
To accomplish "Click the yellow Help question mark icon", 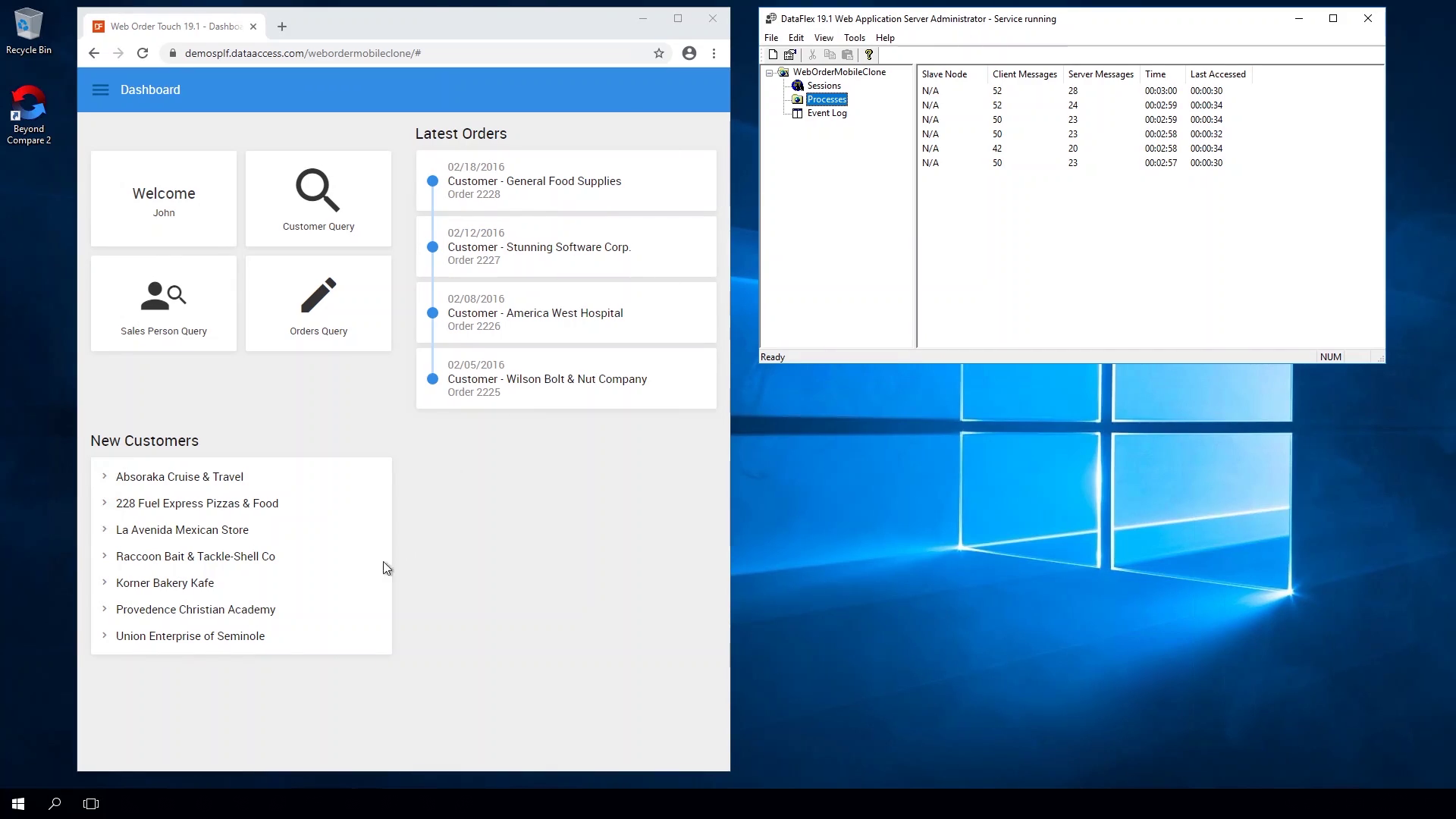I will pyautogui.click(x=869, y=55).
